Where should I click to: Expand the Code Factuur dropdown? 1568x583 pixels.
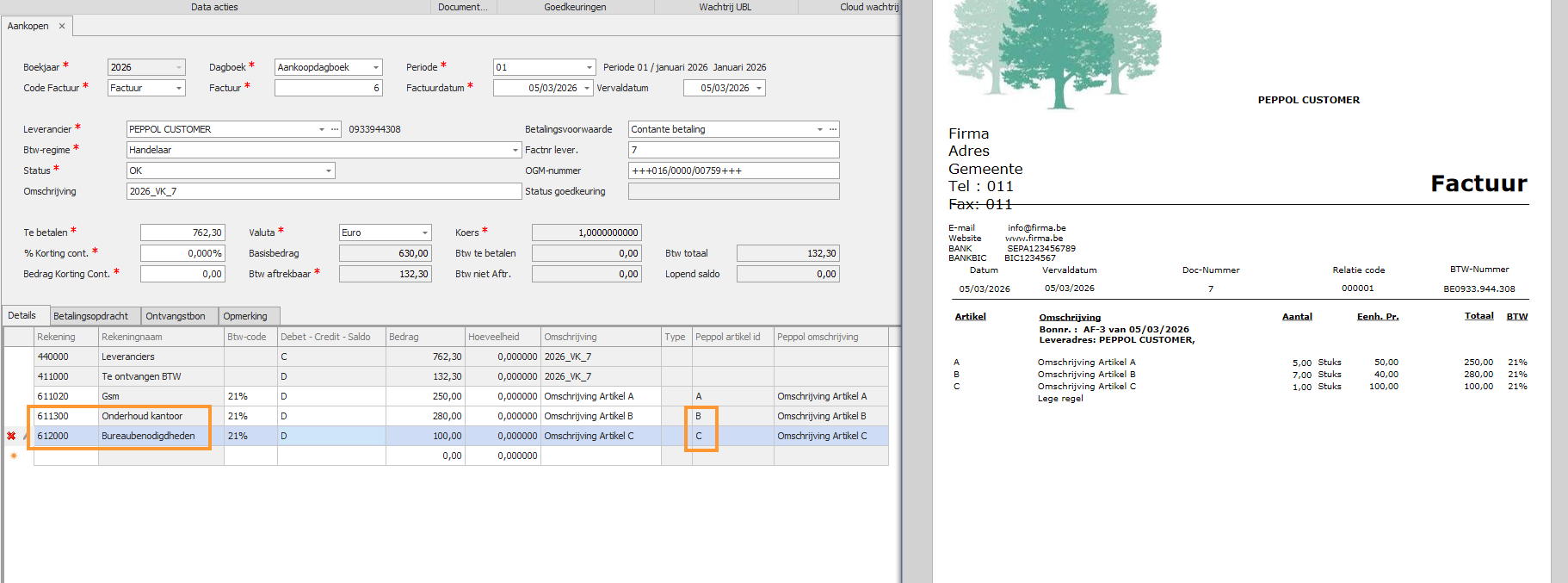click(179, 88)
